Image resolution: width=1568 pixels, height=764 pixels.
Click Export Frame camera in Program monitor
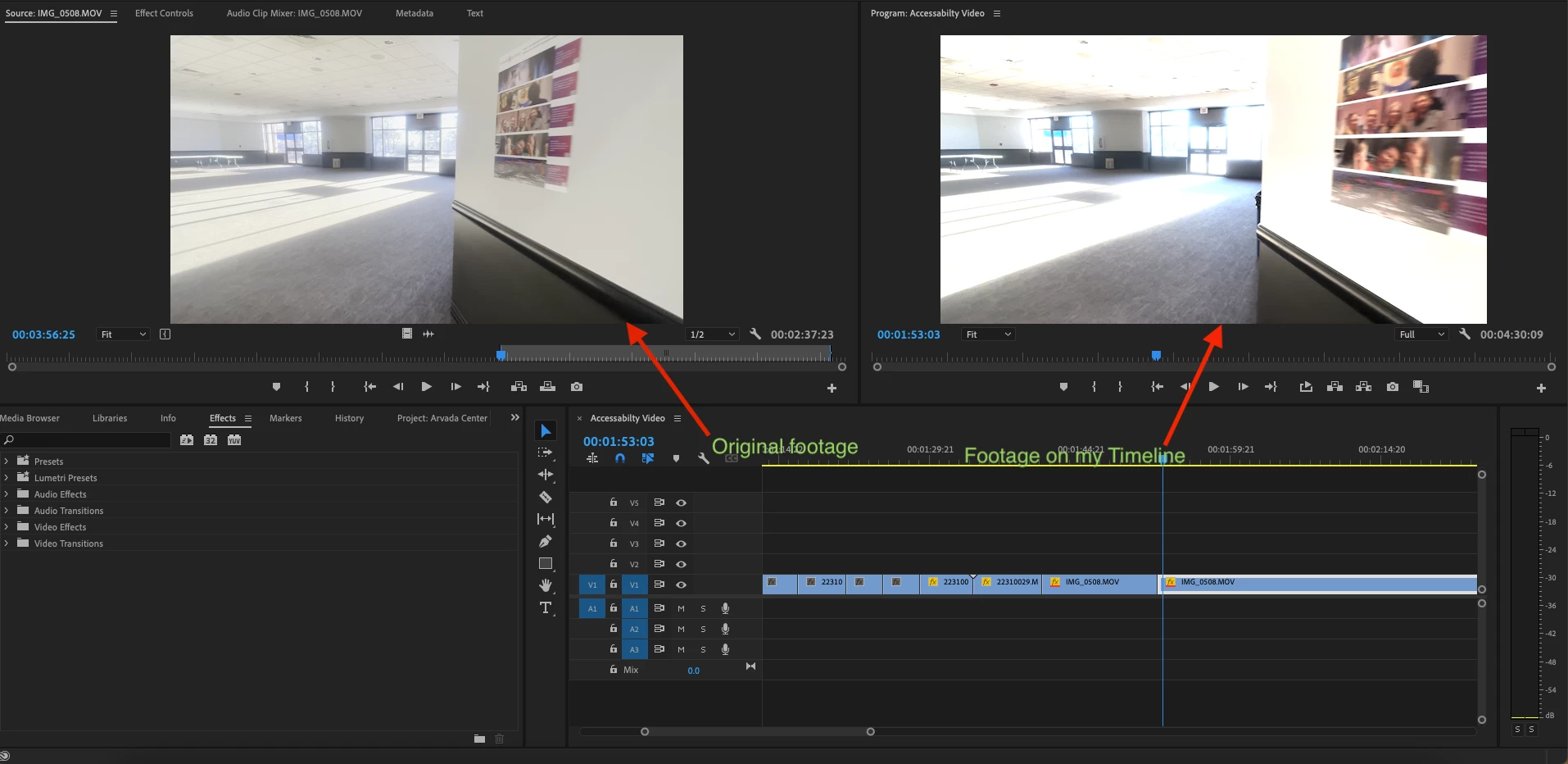click(1393, 387)
